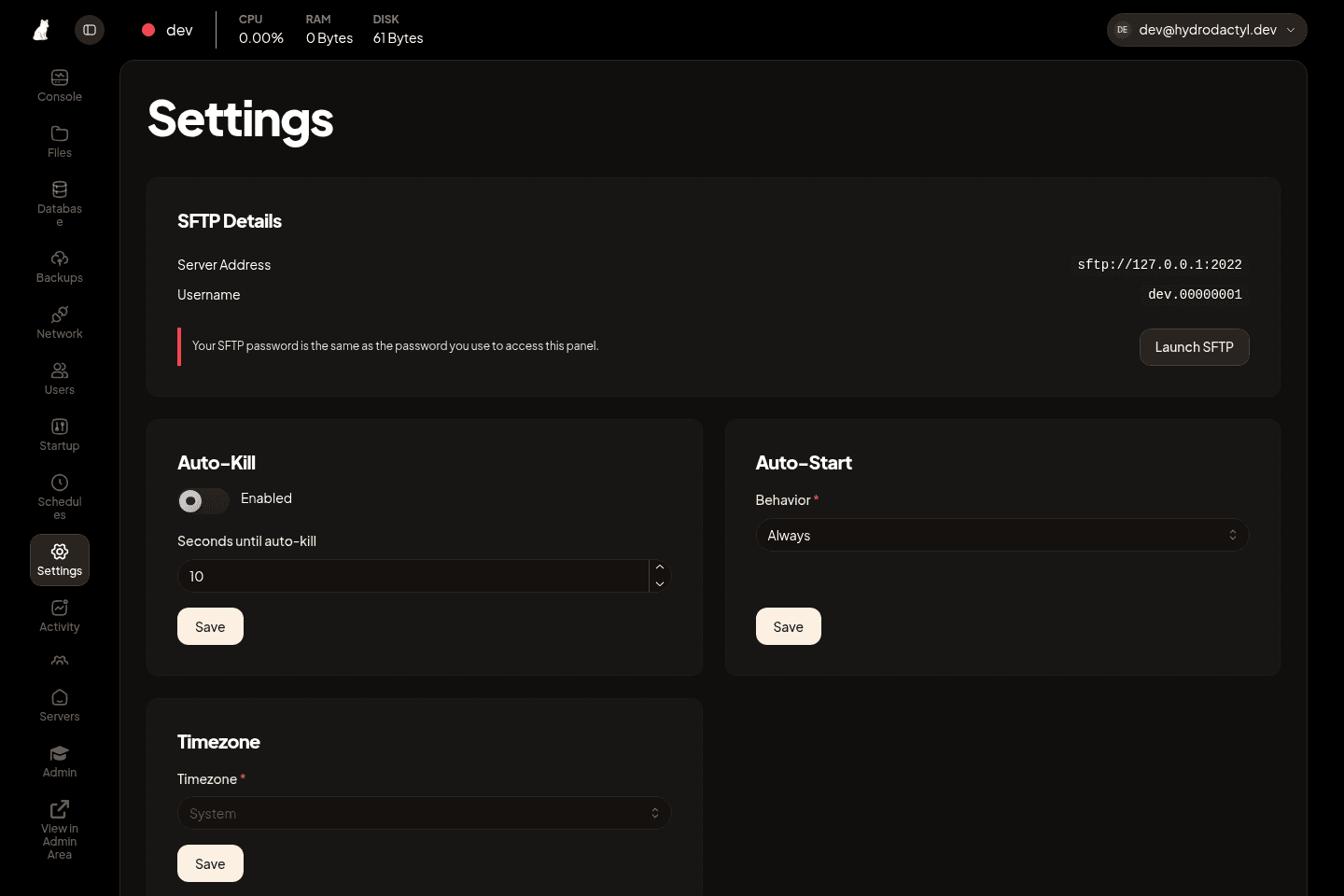This screenshot has height=896, width=1344.
Task: Click the DISK 61 Bytes usage stat
Action: [x=399, y=30]
